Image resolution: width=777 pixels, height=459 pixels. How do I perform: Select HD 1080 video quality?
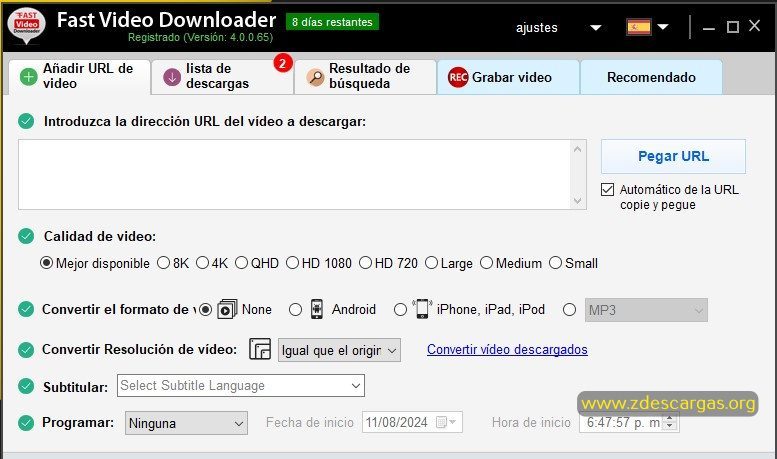292,263
